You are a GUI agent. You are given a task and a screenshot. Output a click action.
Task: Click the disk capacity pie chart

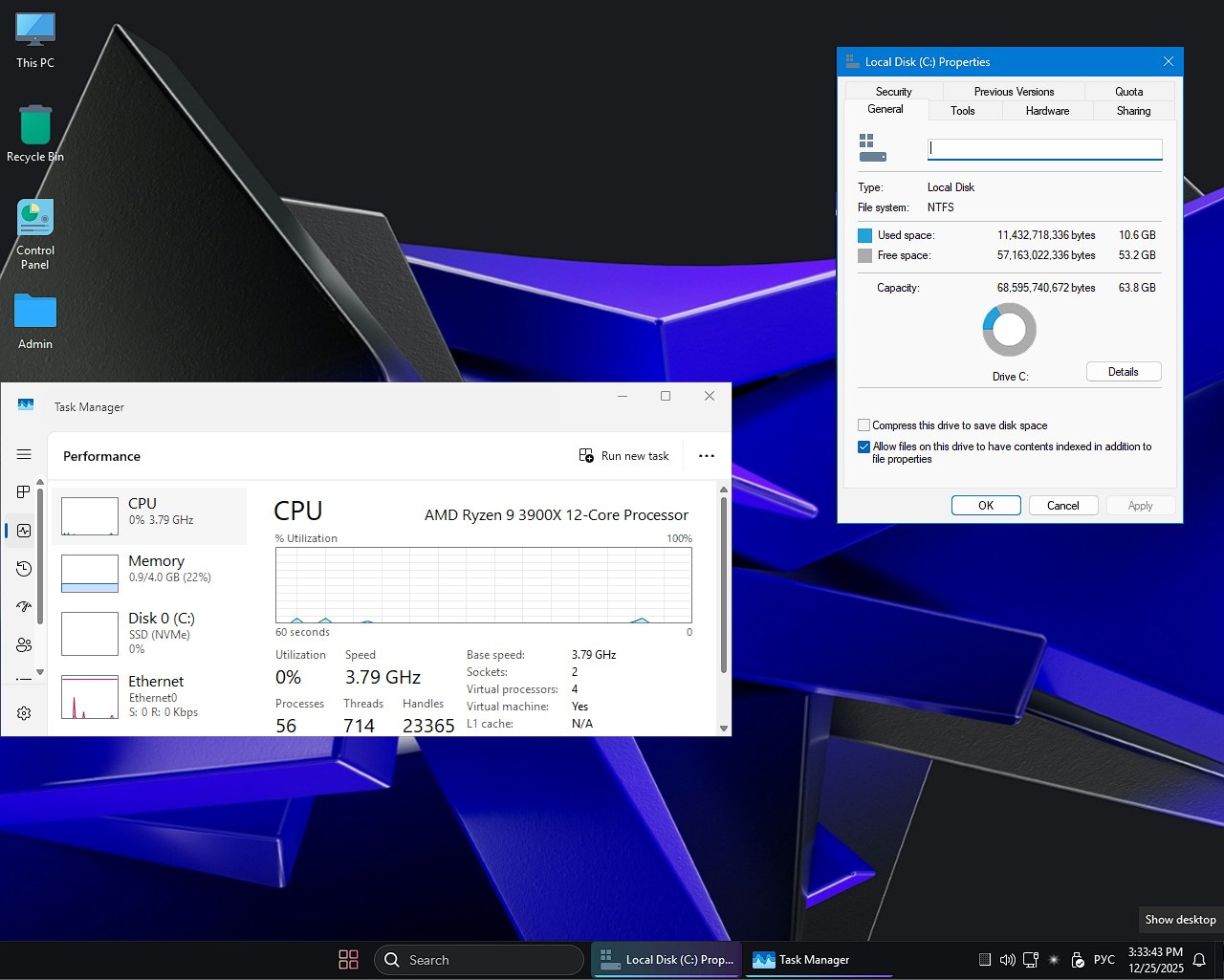tap(1009, 328)
